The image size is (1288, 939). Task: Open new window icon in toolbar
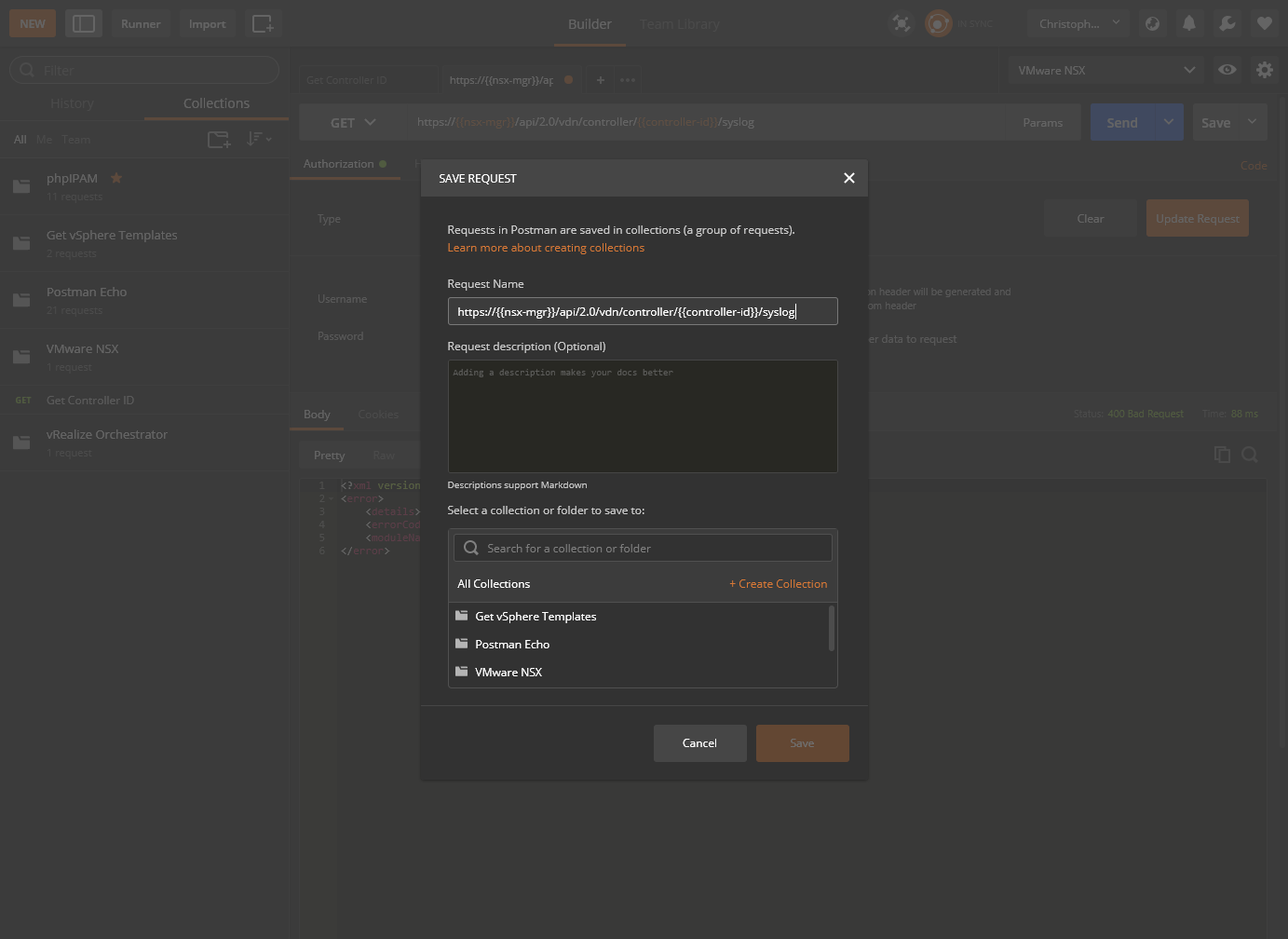(263, 24)
